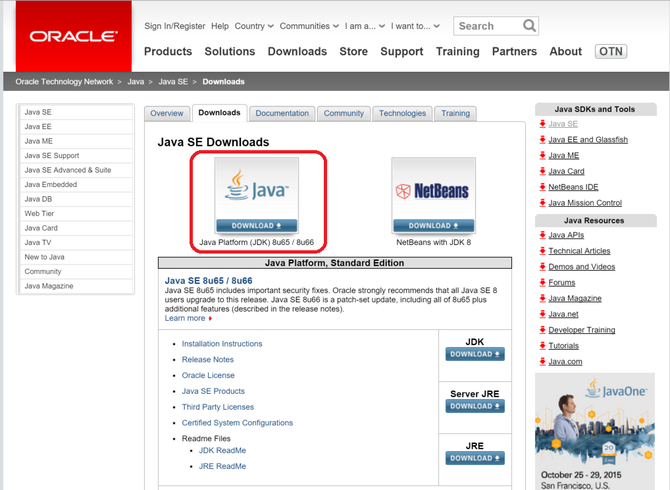Click the Oracle logo

click(x=73, y=36)
